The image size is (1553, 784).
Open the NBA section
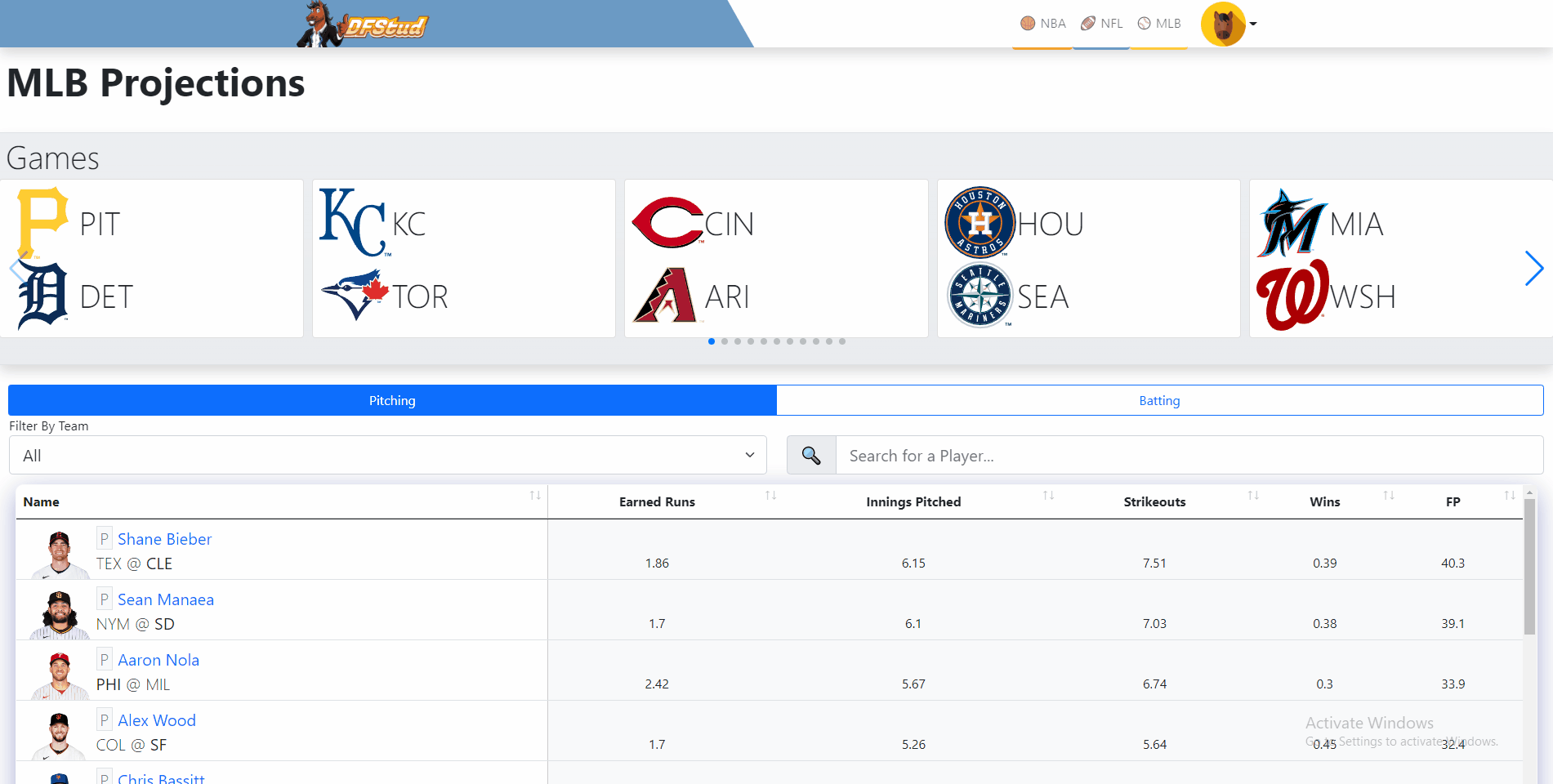[1043, 24]
